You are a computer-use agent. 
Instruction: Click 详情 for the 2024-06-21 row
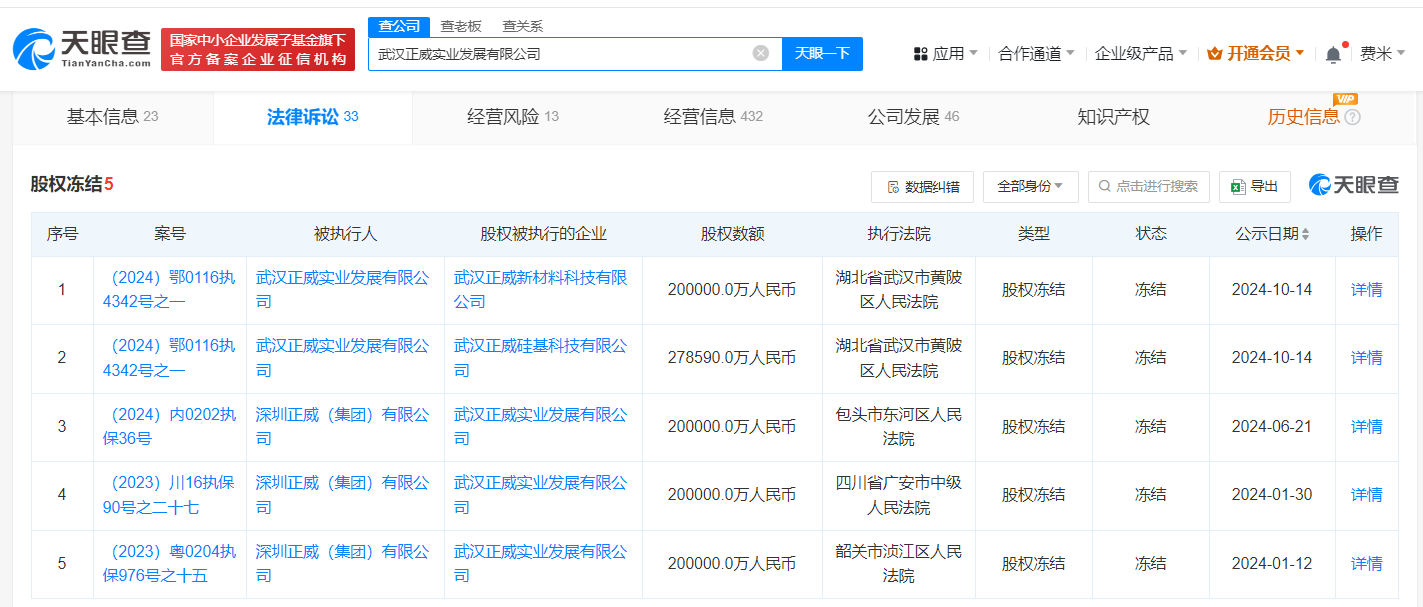tap(1366, 427)
